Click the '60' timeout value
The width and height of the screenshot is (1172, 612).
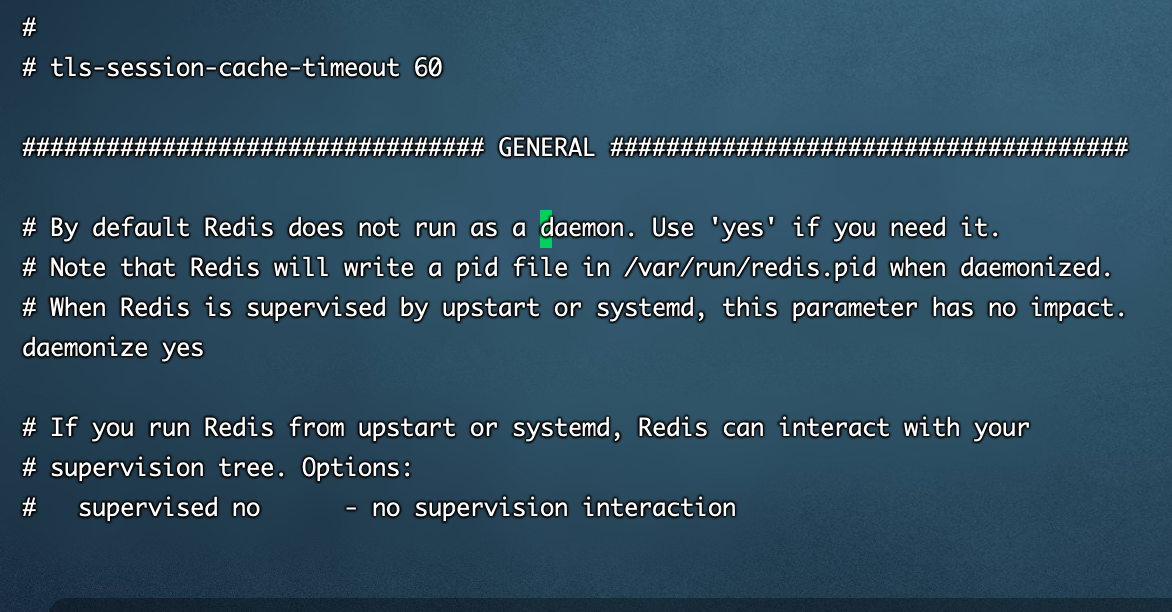(428, 68)
